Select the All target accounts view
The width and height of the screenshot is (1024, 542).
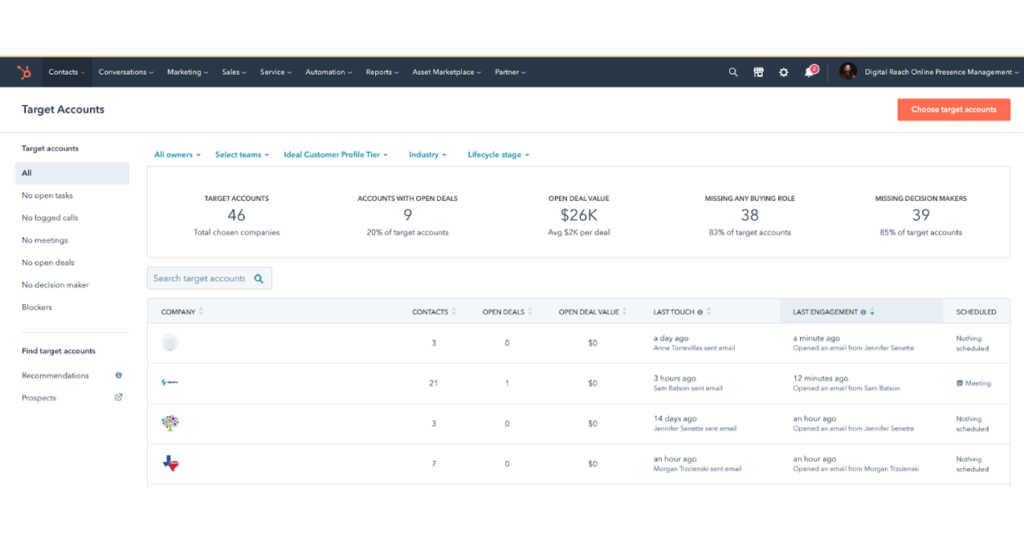point(72,173)
